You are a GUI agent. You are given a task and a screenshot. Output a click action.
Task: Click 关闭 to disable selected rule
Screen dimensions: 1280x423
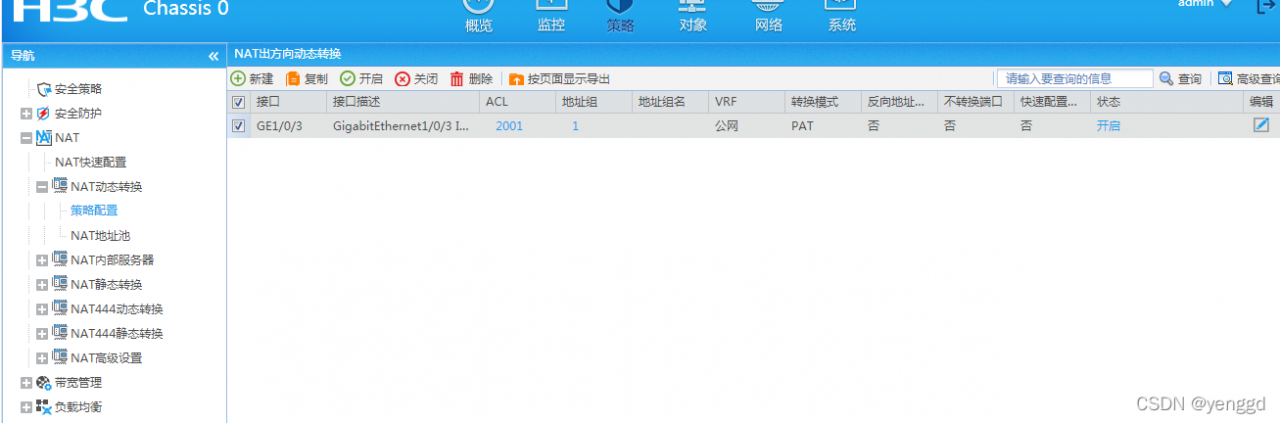[416, 79]
